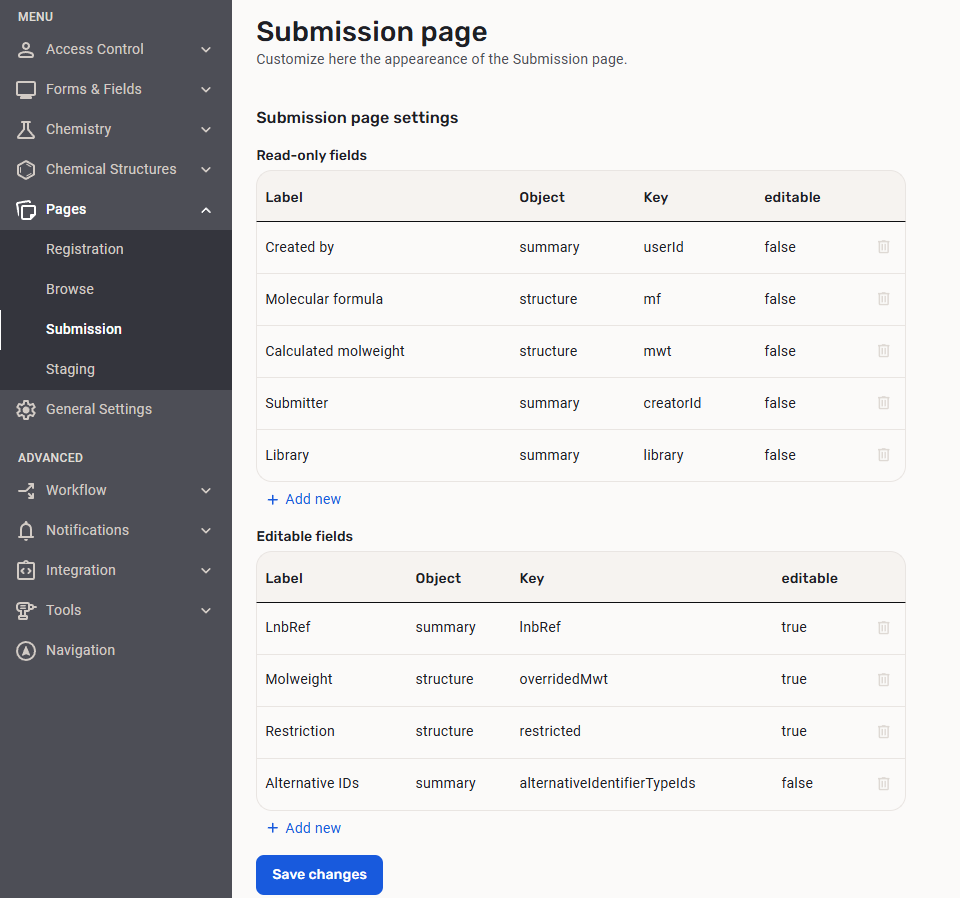Open the Registration page settings
This screenshot has width=960, height=898.
click(85, 249)
